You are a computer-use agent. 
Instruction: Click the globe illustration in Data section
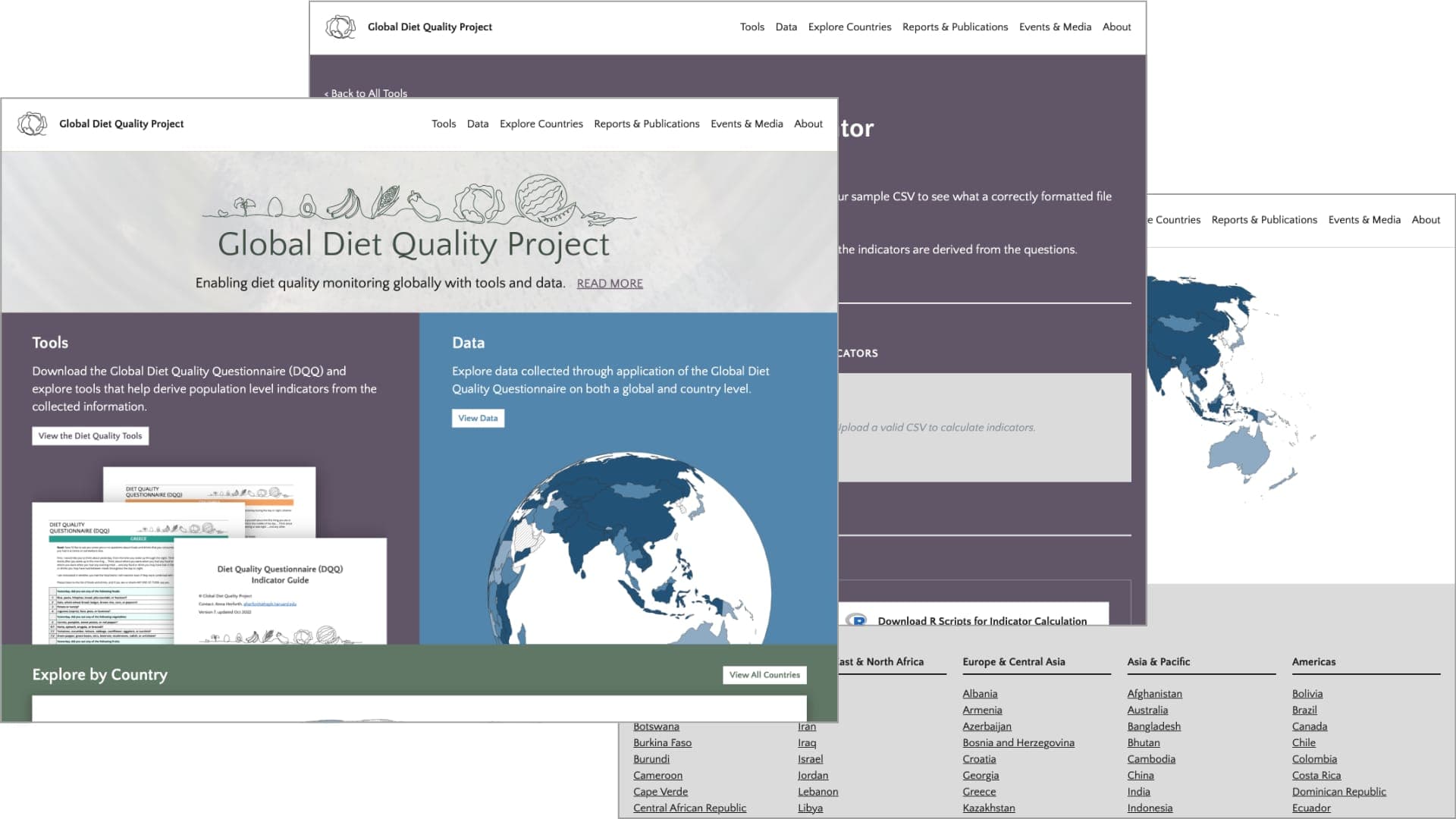(629, 550)
